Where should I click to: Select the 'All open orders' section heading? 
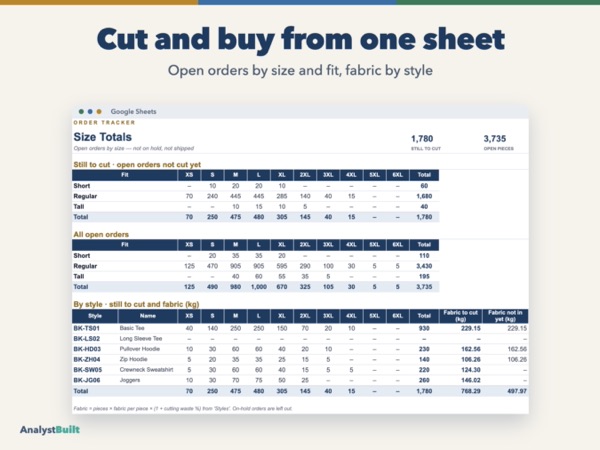[x=101, y=234]
